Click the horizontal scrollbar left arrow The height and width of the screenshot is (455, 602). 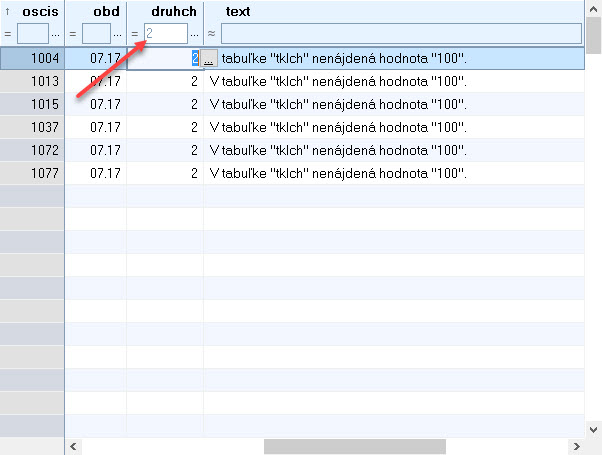(74, 446)
